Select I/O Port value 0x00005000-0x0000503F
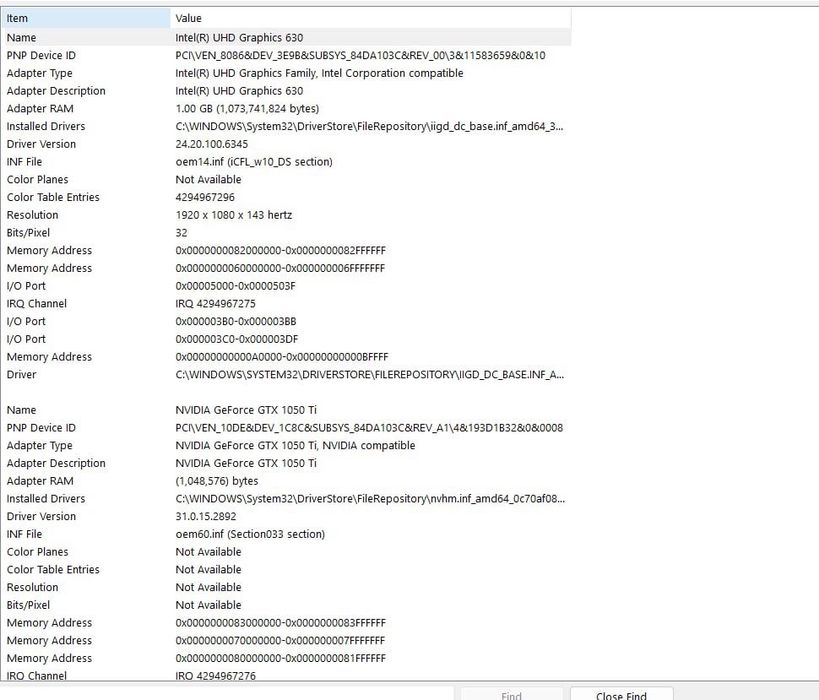Screen dimensions: 819x700 point(236,286)
